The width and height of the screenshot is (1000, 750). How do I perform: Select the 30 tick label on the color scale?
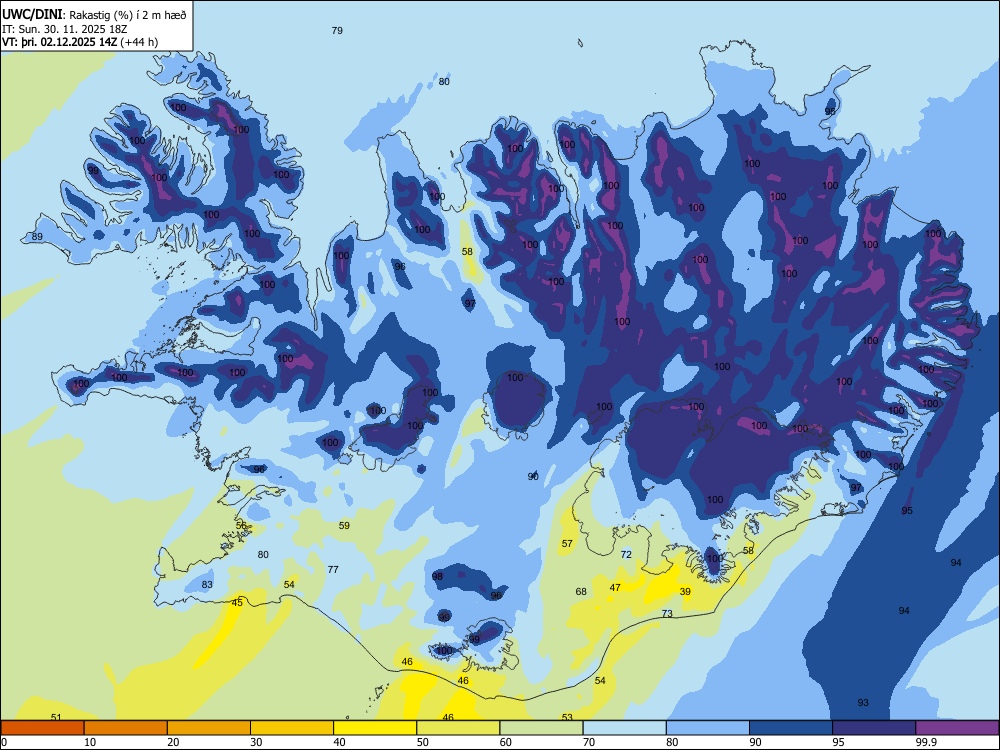256,742
